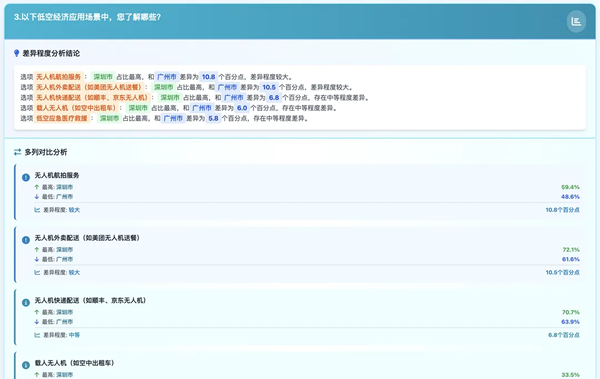
Task: Open the chart view icon in the question header
Action: (x=576, y=21)
